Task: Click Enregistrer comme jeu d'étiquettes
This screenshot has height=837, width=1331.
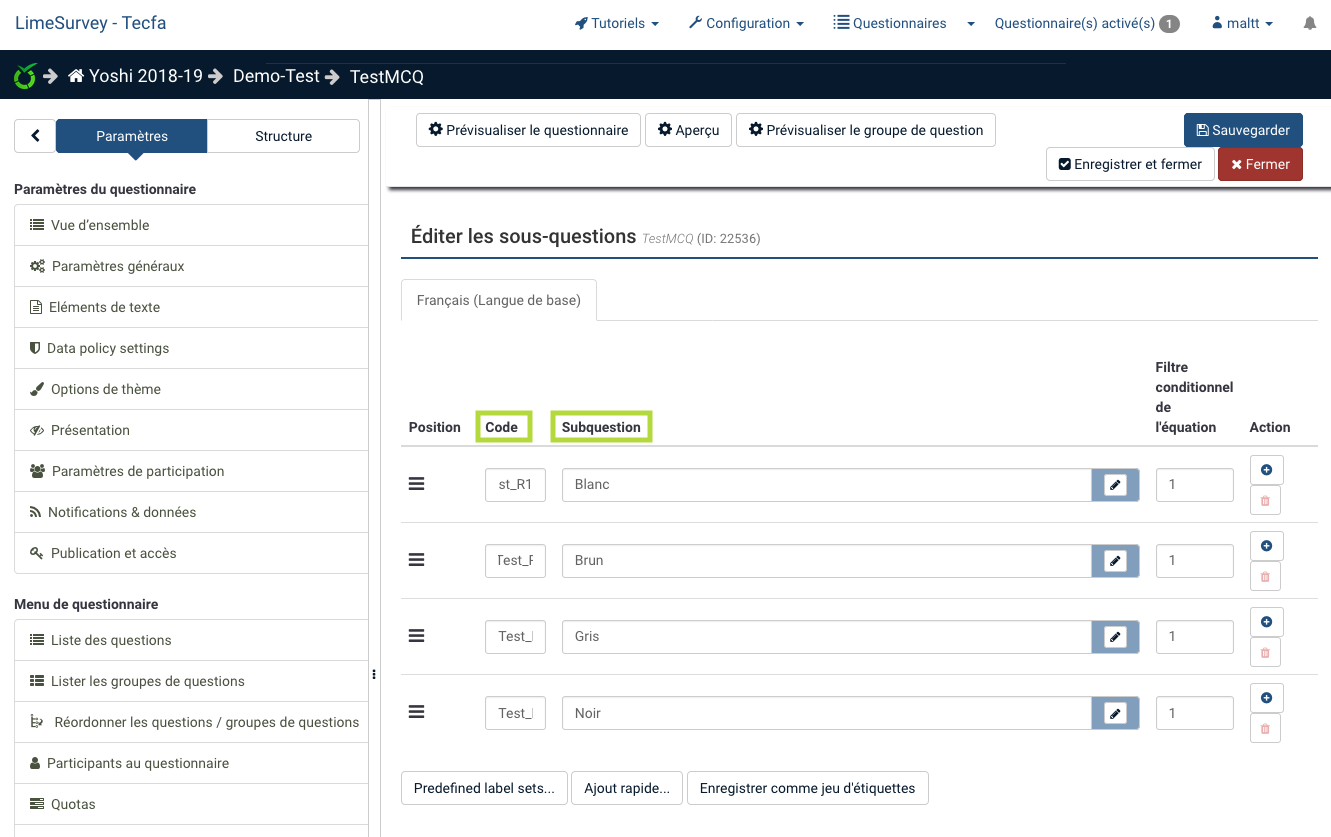Action: pos(807,788)
